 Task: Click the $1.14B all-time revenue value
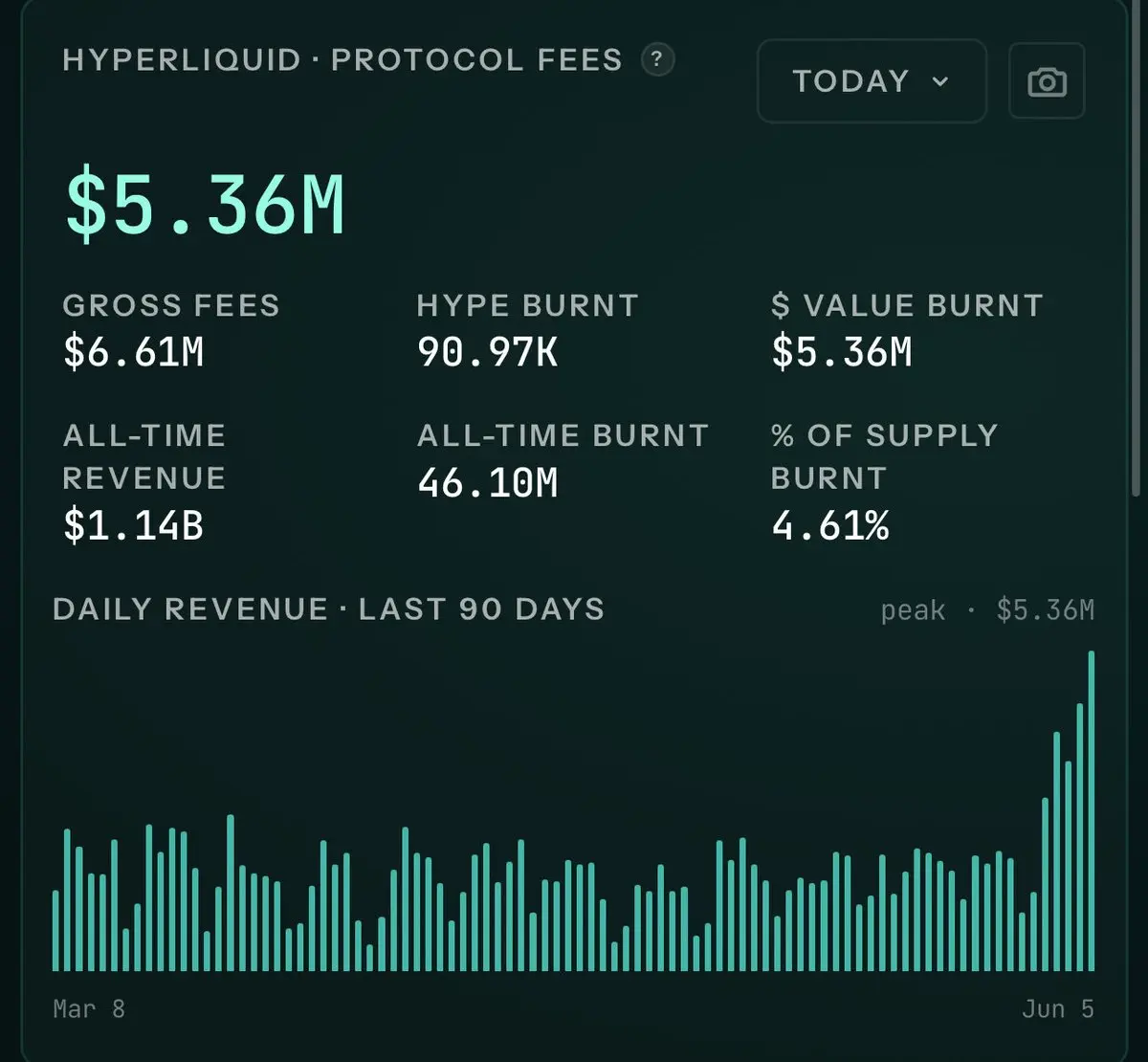[134, 525]
